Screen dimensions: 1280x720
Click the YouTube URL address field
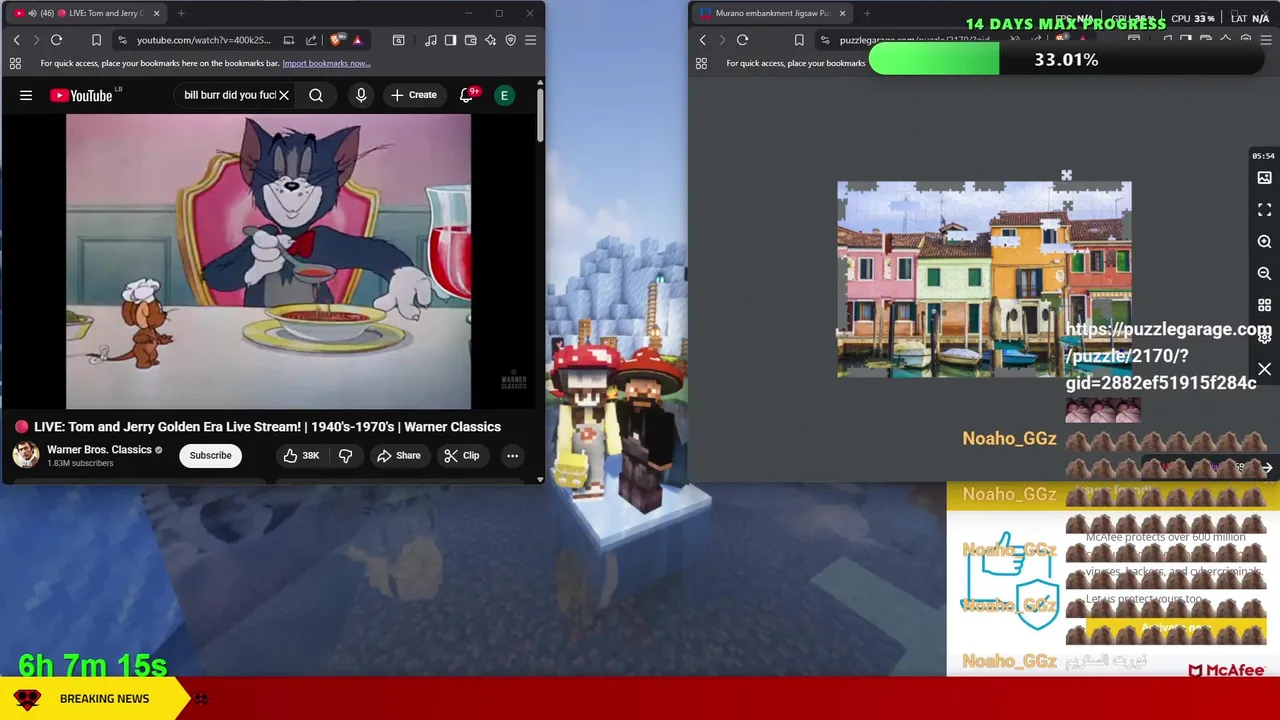[204, 40]
